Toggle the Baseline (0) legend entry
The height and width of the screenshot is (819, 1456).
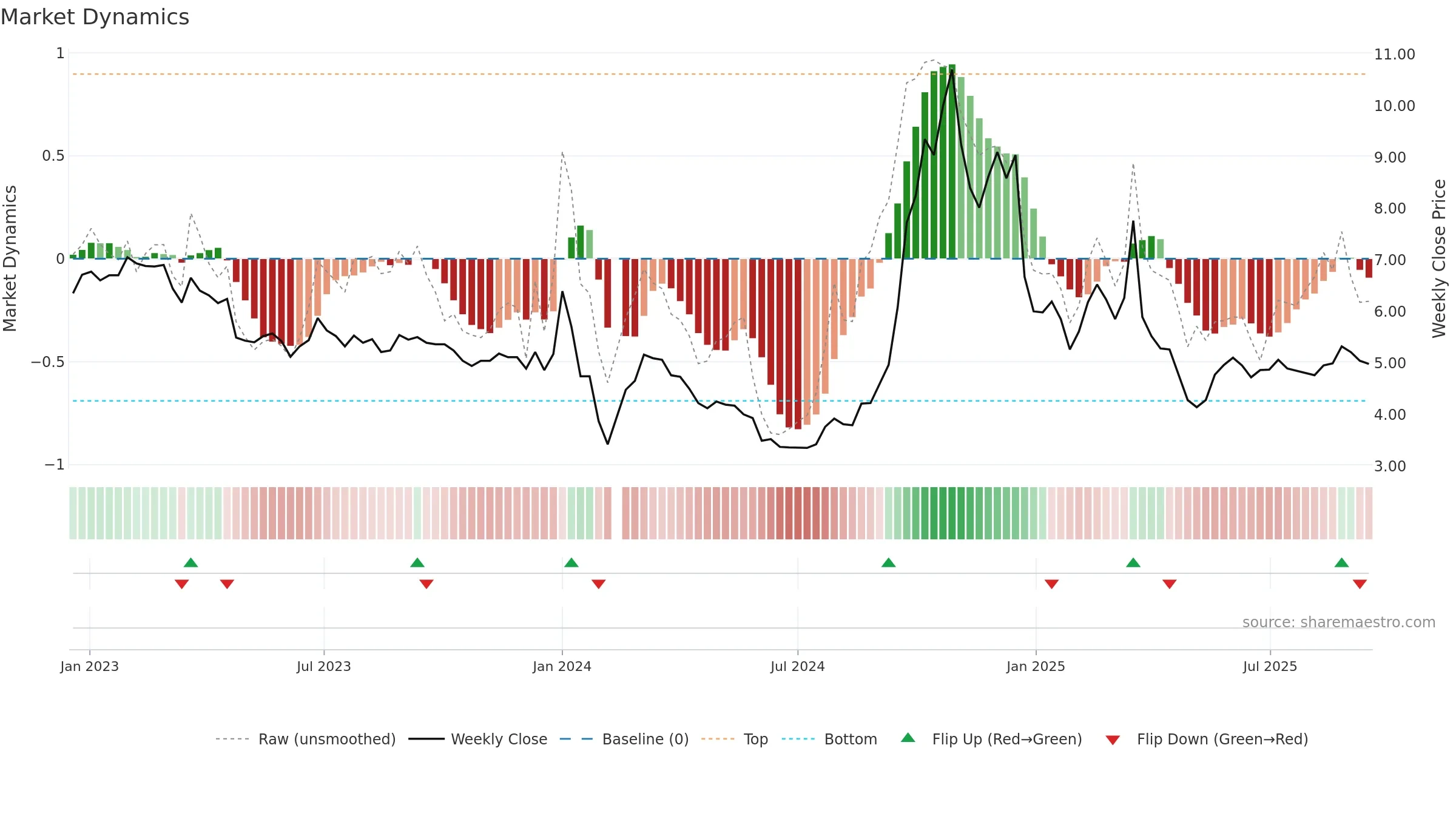pos(624,739)
